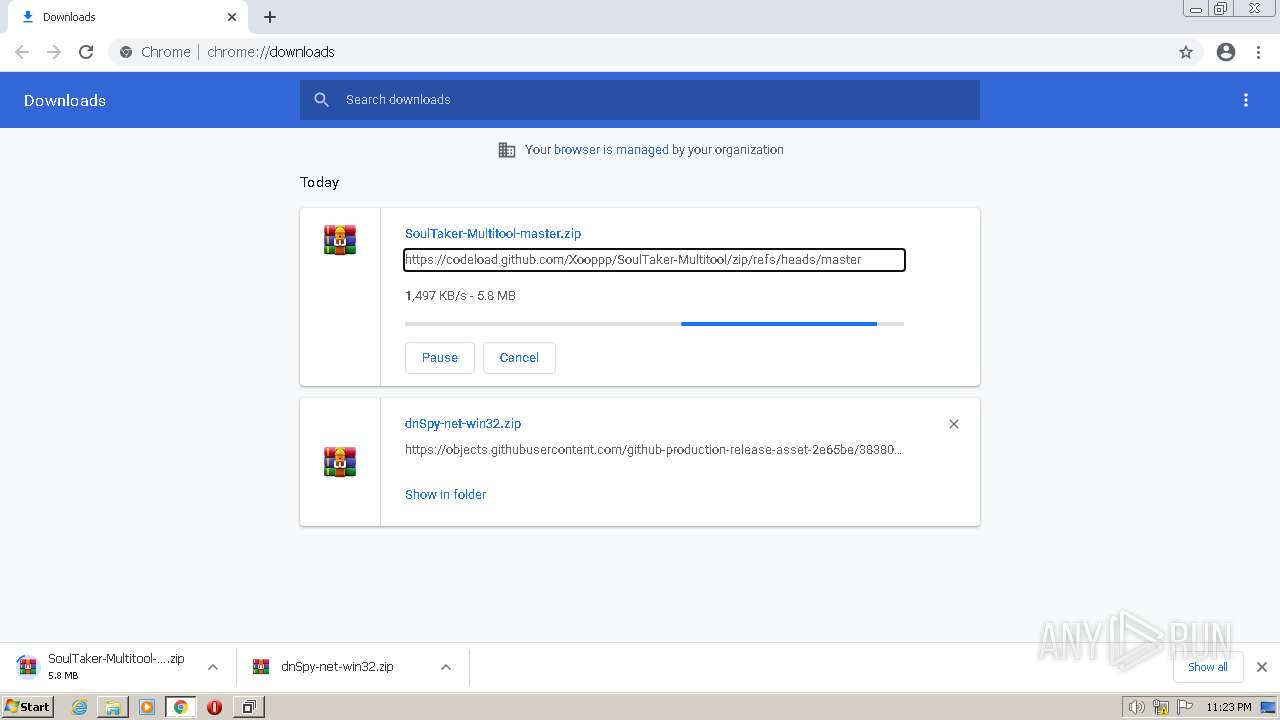Show dnSpy-net-win32.zip in folder
The width and height of the screenshot is (1280, 720).
[445, 494]
